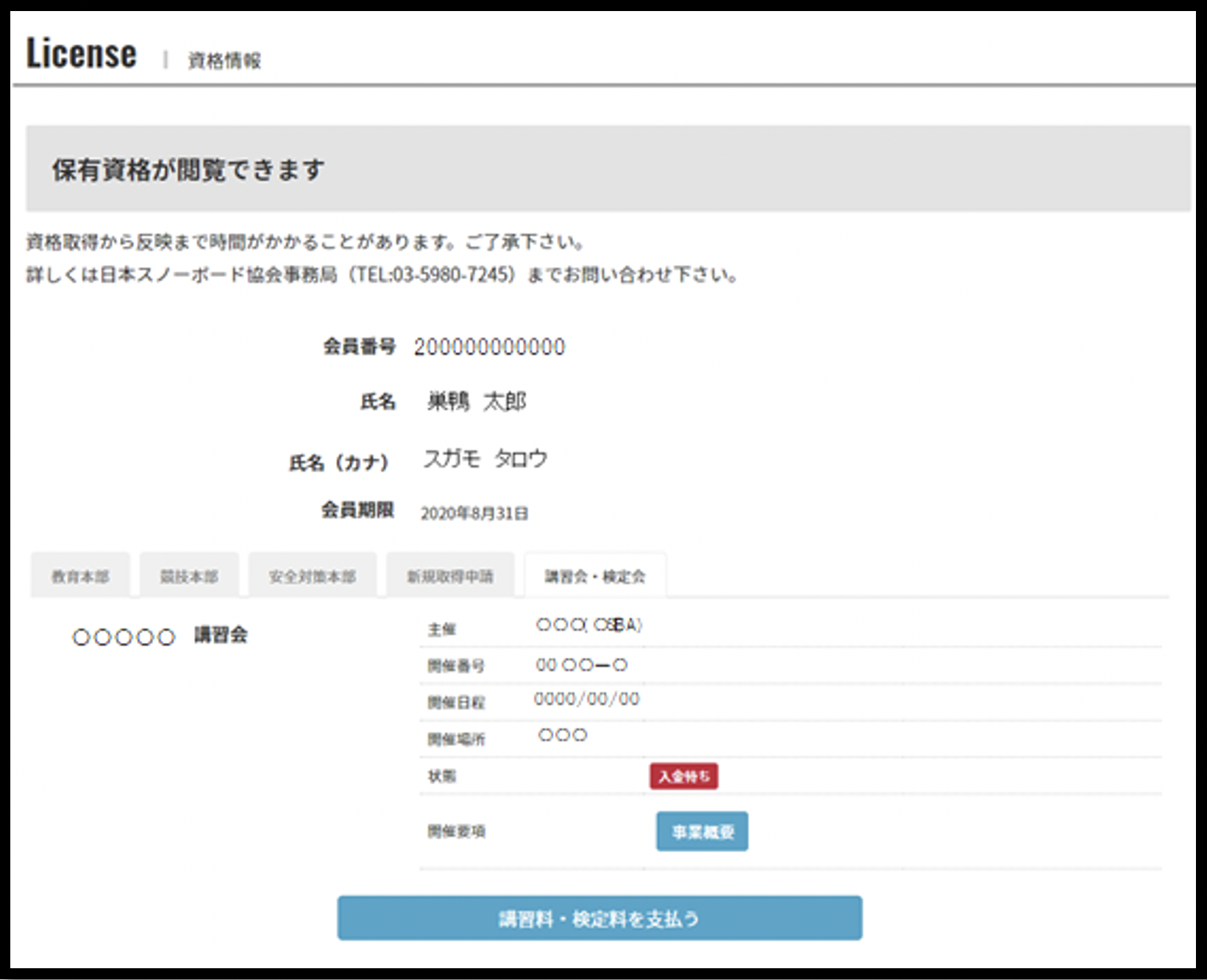This screenshot has height=980, width=1207.
Task: Open the 競技本部 tab
Action: [x=189, y=576]
